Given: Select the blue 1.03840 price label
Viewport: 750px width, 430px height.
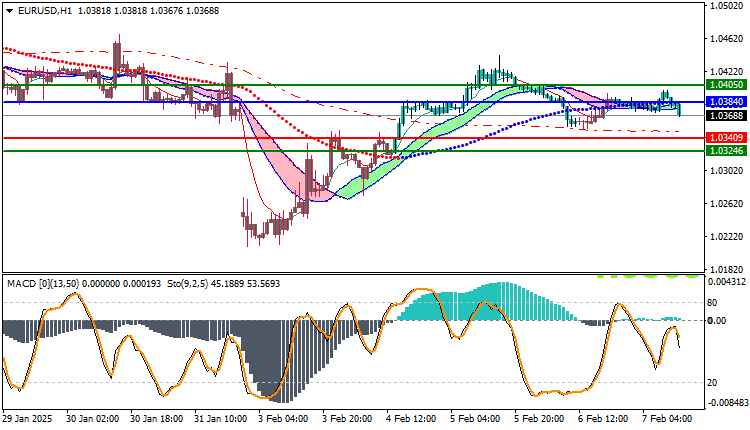Looking at the screenshot, I should tap(726, 102).
